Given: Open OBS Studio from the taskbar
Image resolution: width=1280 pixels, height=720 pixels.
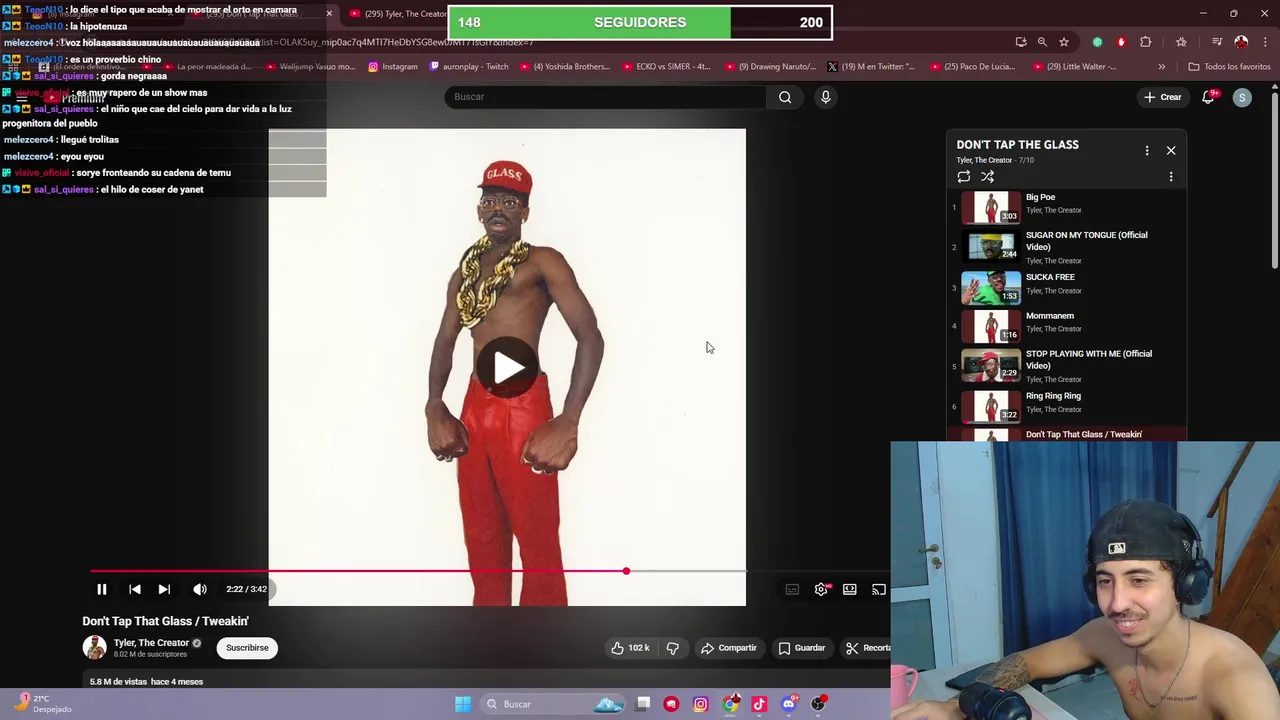Looking at the screenshot, I should tap(819, 704).
